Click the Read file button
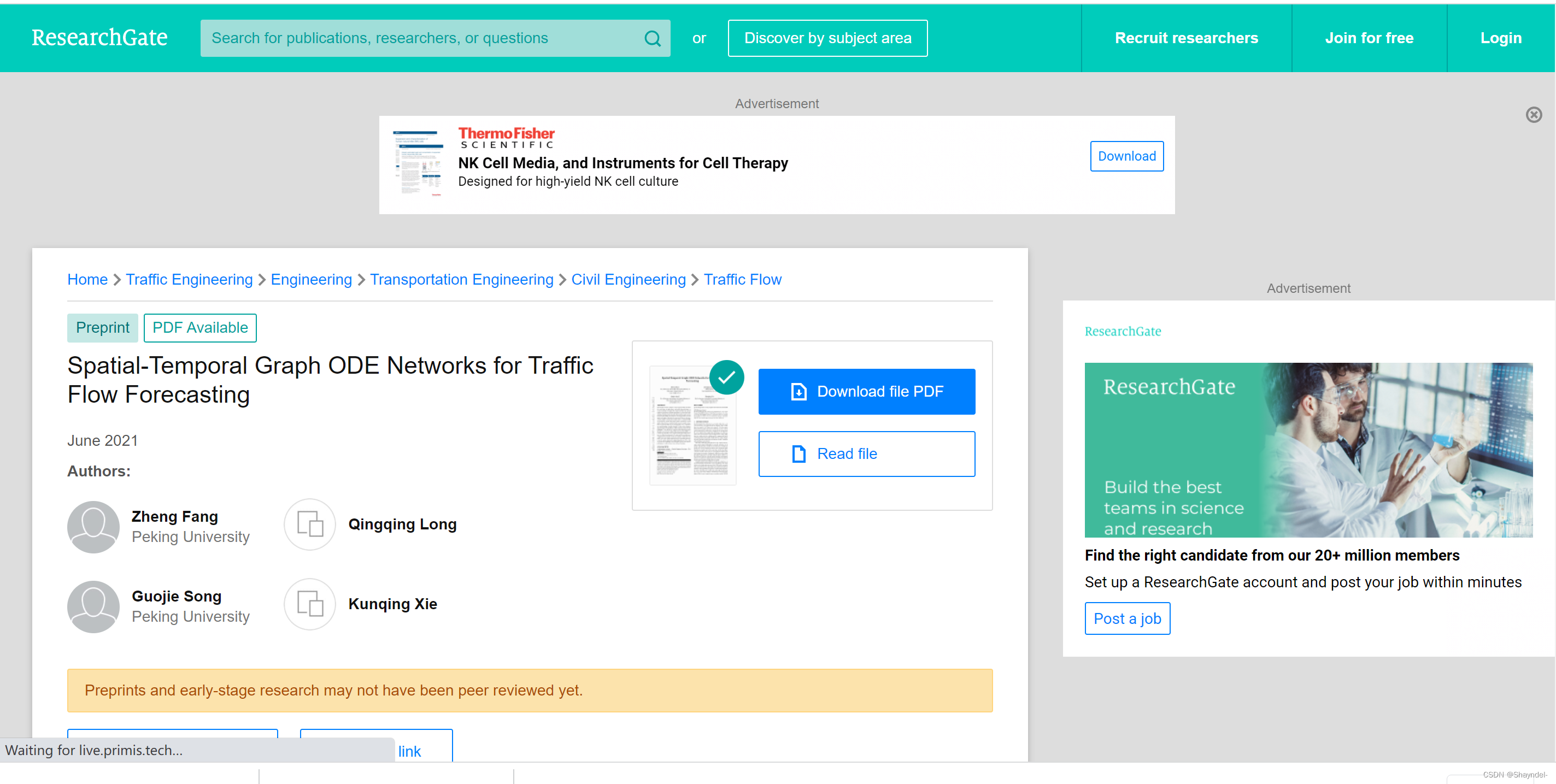 (866, 453)
